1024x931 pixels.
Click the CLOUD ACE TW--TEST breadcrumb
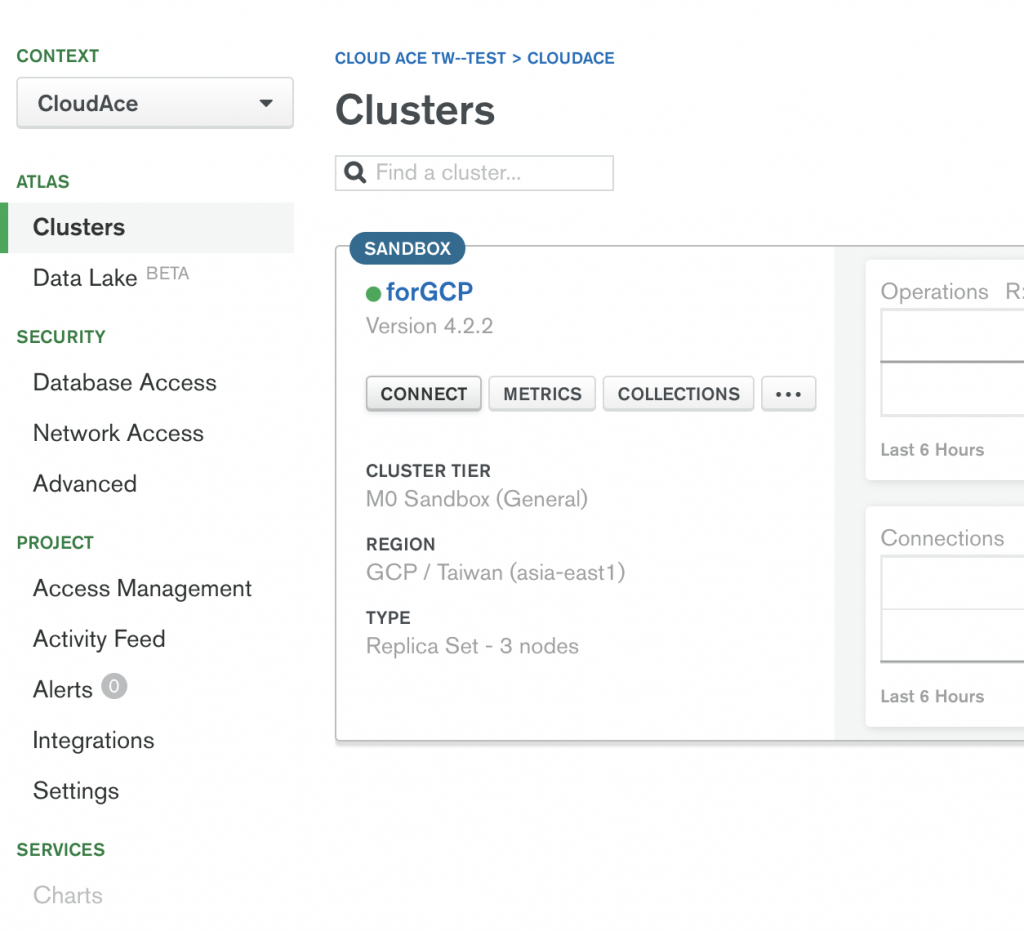coord(421,58)
